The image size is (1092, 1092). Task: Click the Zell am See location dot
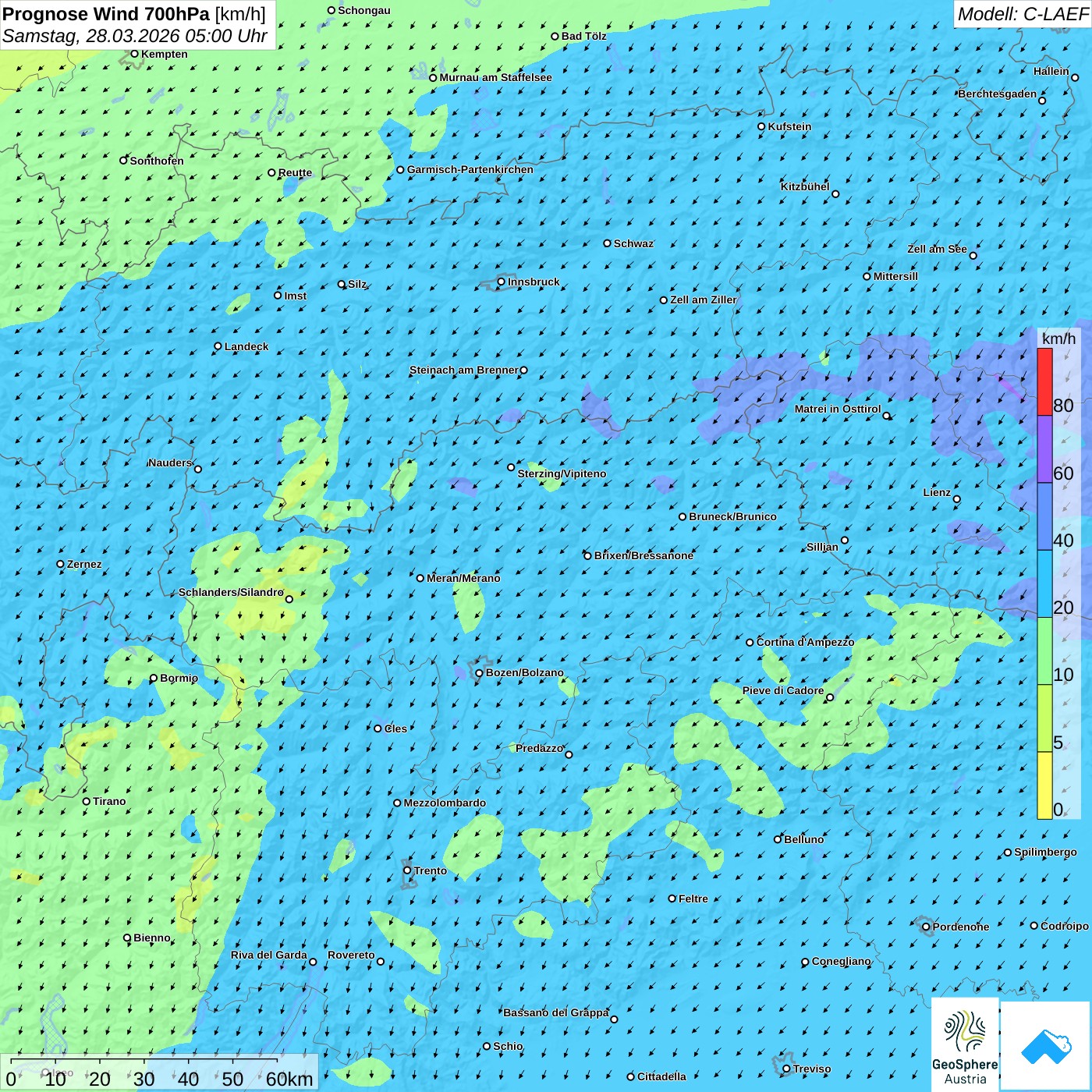[973, 256]
